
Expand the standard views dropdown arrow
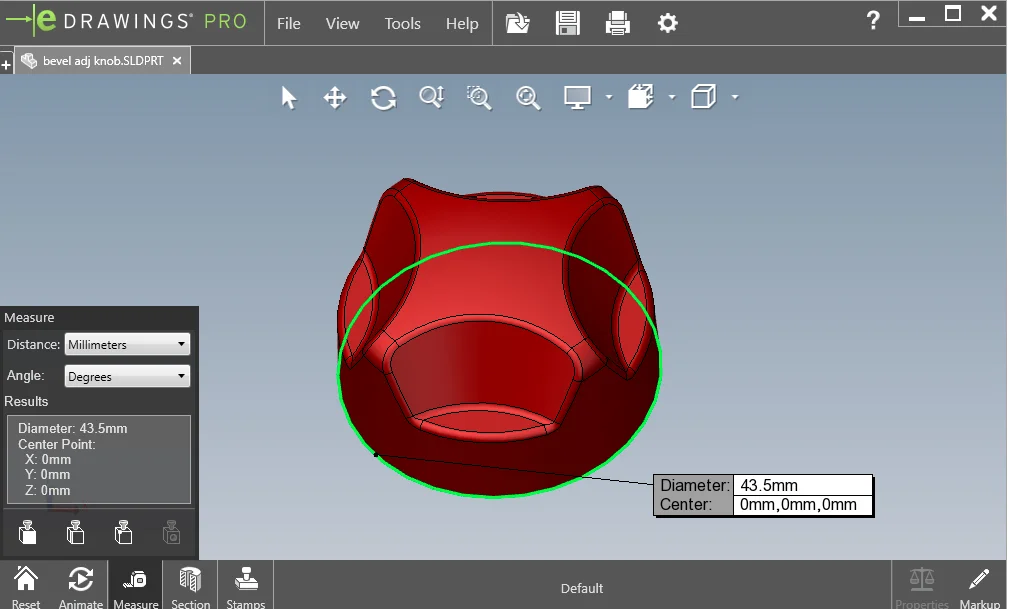point(736,97)
